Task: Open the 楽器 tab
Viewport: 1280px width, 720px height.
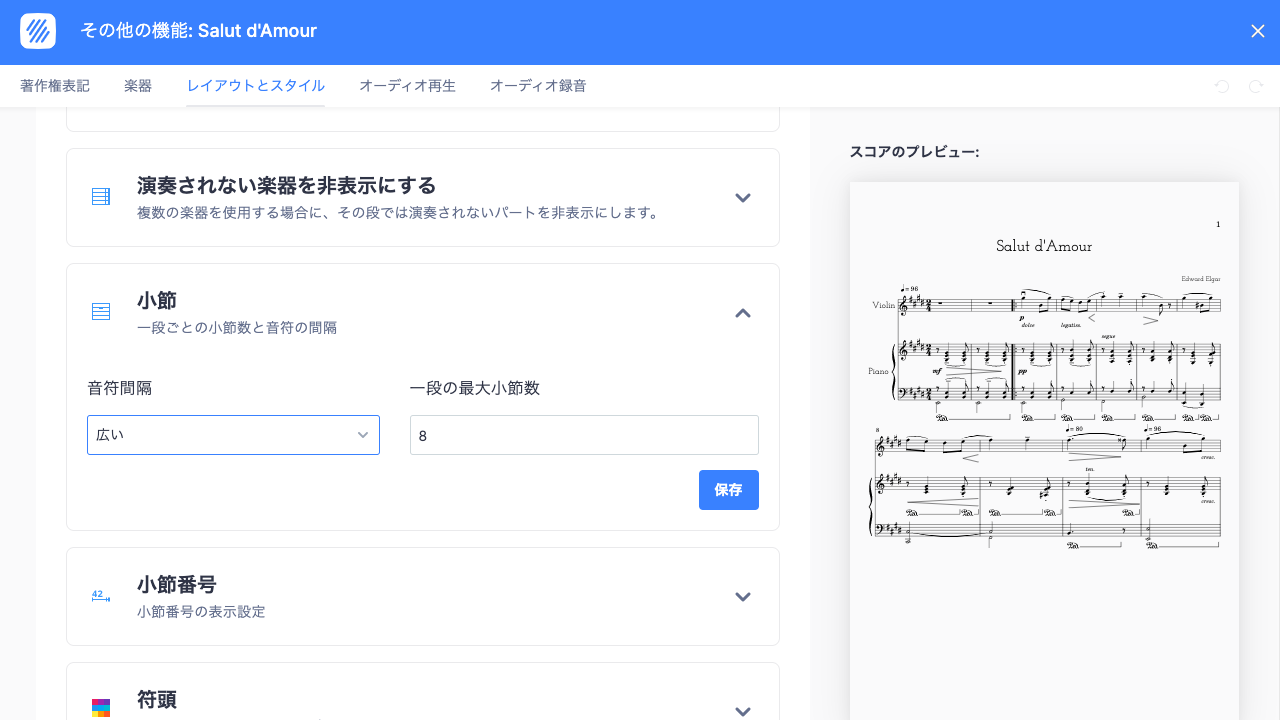Action: point(137,86)
